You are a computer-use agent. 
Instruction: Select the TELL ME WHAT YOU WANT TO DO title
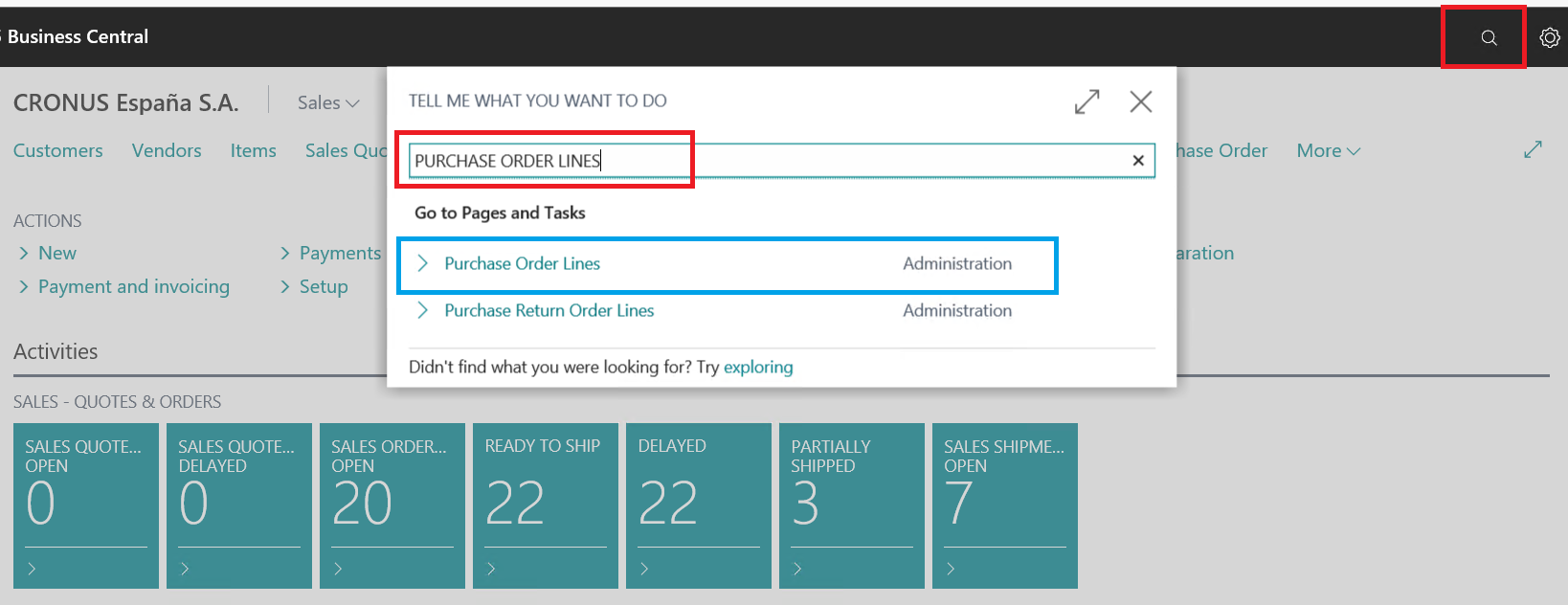click(x=538, y=101)
